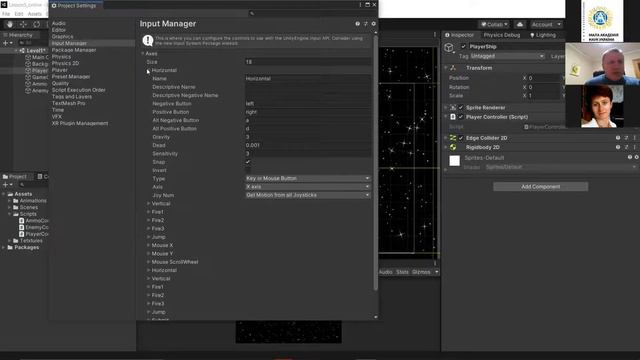Viewport: 640px width, 360px height.
Task: Click the Rigidbody 2D icon
Action: 453,147
